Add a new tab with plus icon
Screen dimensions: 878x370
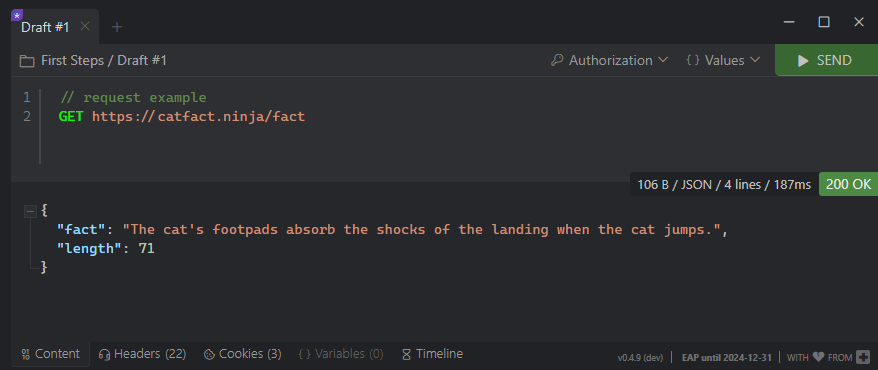(116, 27)
